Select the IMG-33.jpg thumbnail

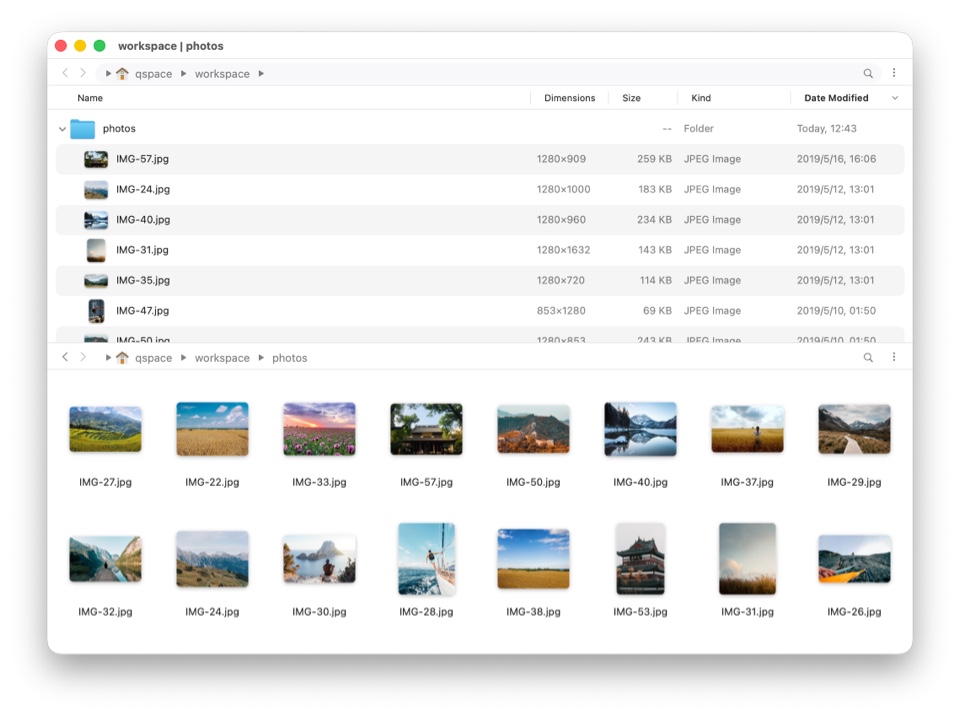pyautogui.click(x=319, y=429)
